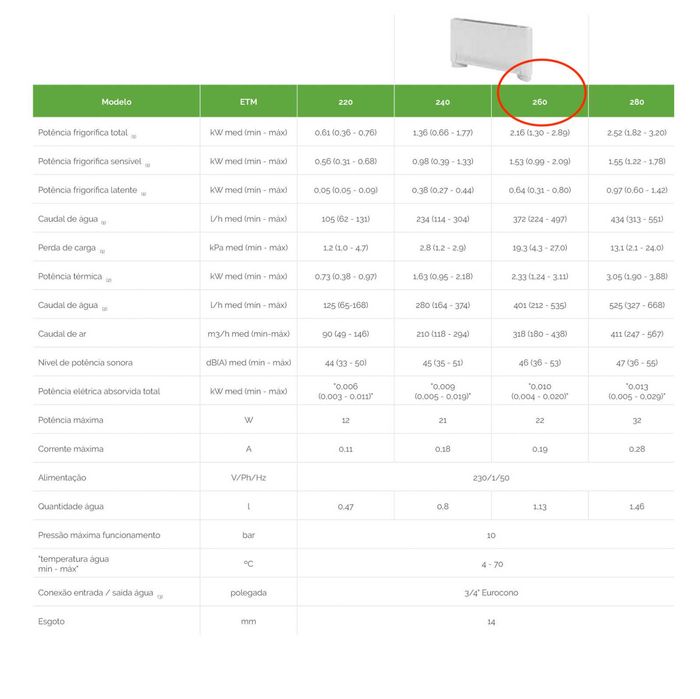The image size is (700, 699).
Task: Click value 90 (49 - 146)
Action: coord(346,334)
